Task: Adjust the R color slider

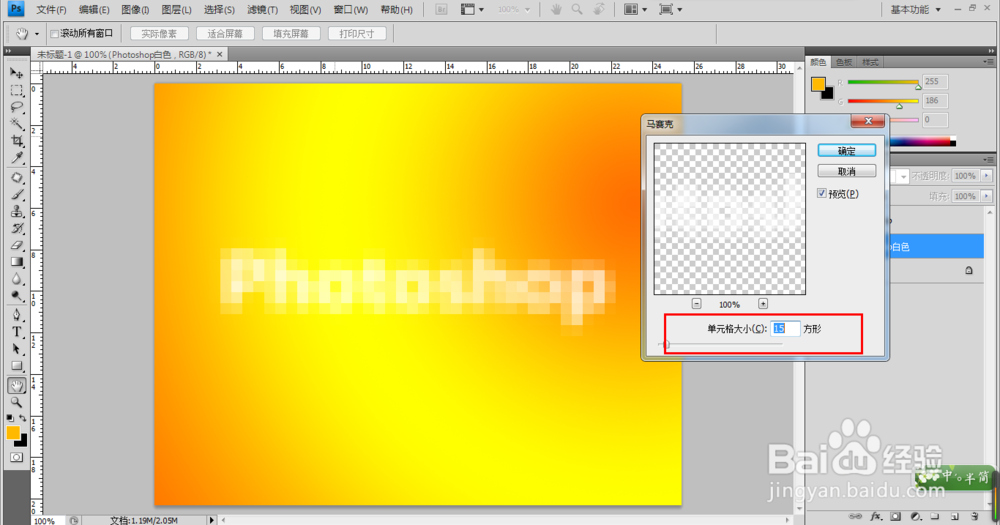Action: click(x=918, y=86)
